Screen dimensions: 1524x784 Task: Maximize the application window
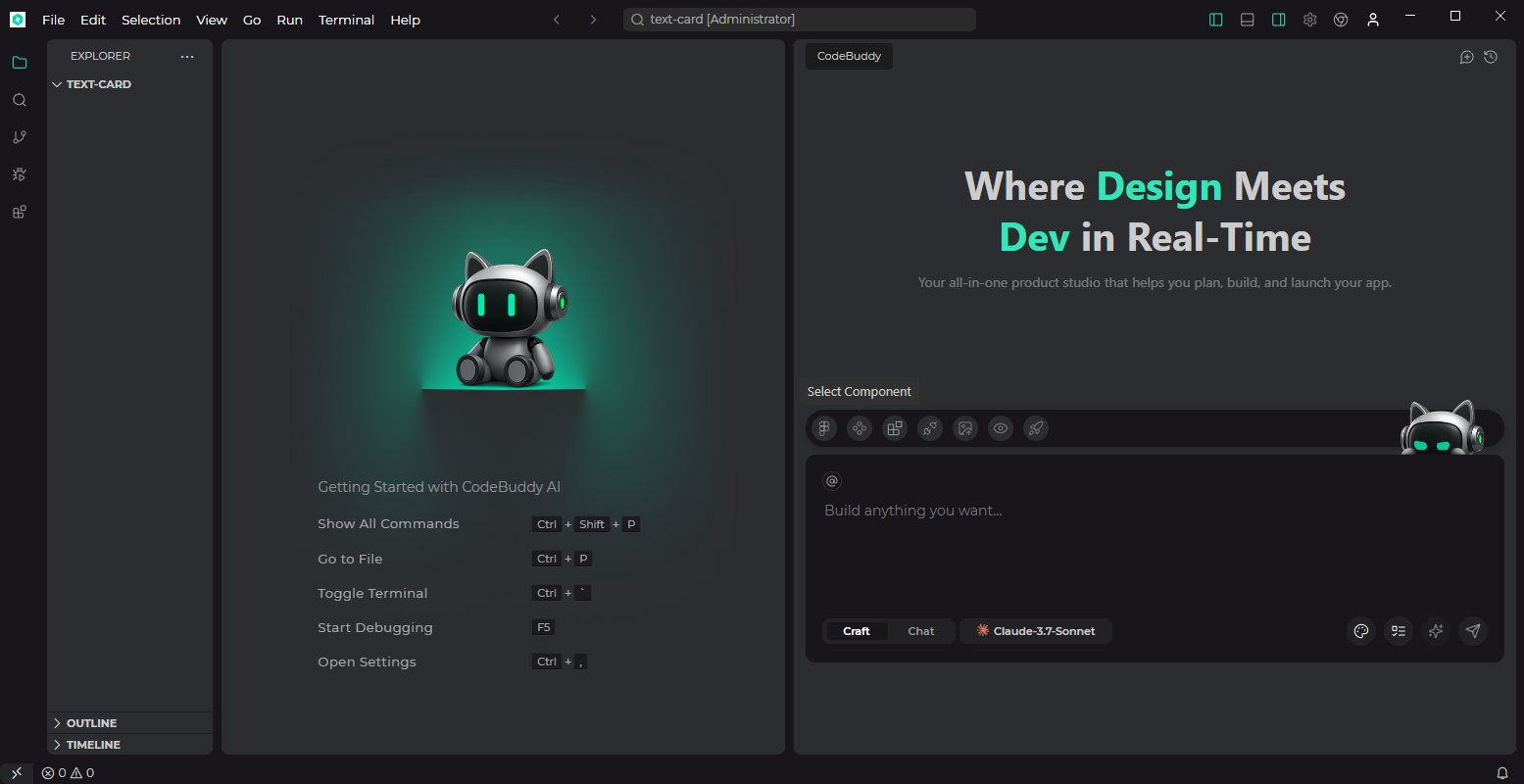[1455, 16]
